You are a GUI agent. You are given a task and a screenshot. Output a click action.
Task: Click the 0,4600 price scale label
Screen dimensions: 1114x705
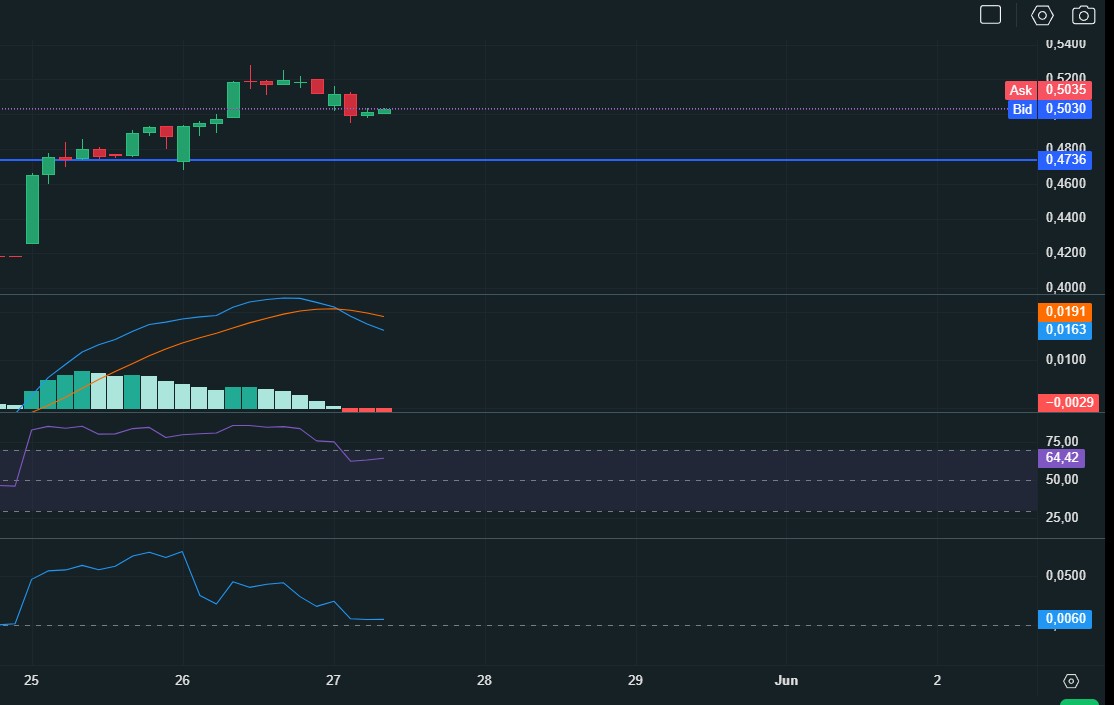click(1066, 183)
